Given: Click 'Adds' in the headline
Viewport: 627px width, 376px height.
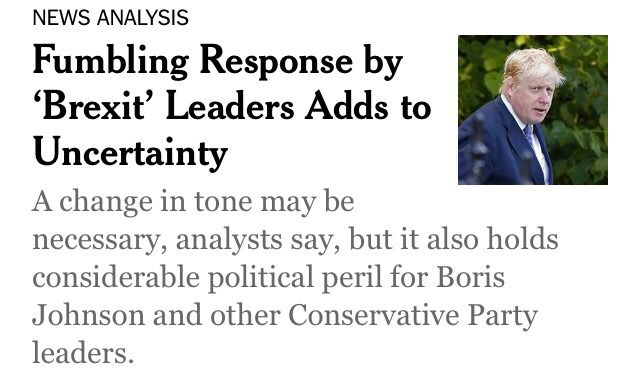Looking at the screenshot, I should pos(346,106).
